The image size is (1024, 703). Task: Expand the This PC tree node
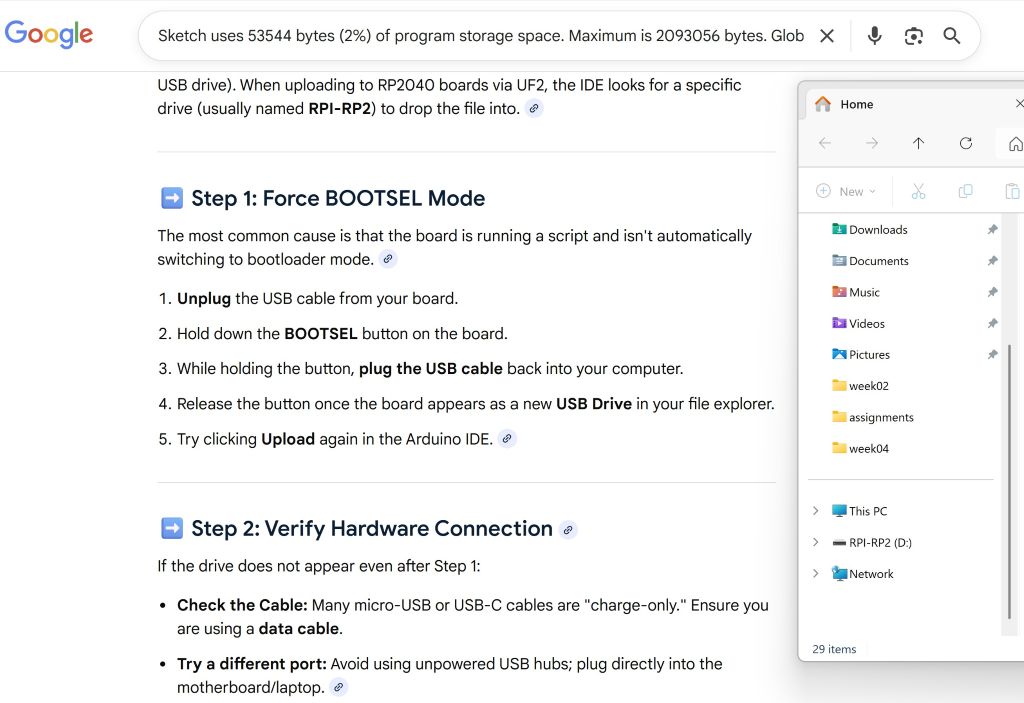pos(816,511)
